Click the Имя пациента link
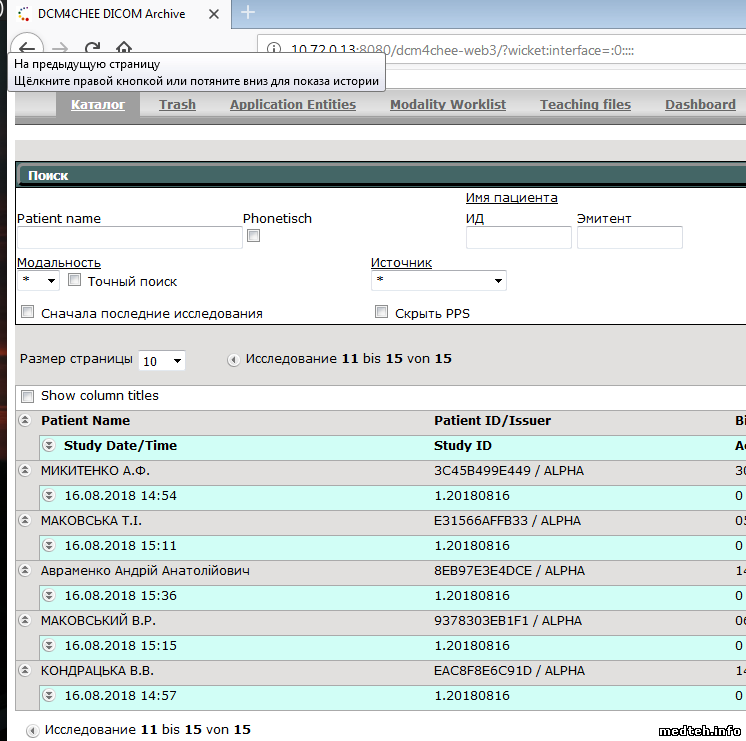 pyautogui.click(x=511, y=198)
